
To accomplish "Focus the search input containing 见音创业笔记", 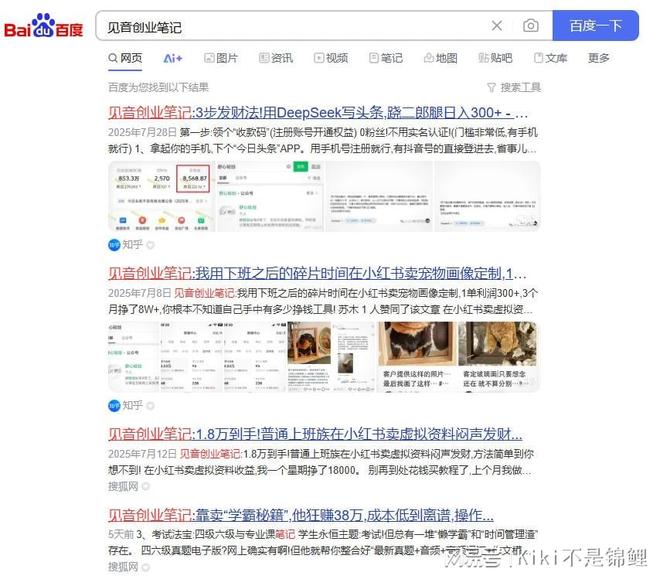I will tap(295, 27).
